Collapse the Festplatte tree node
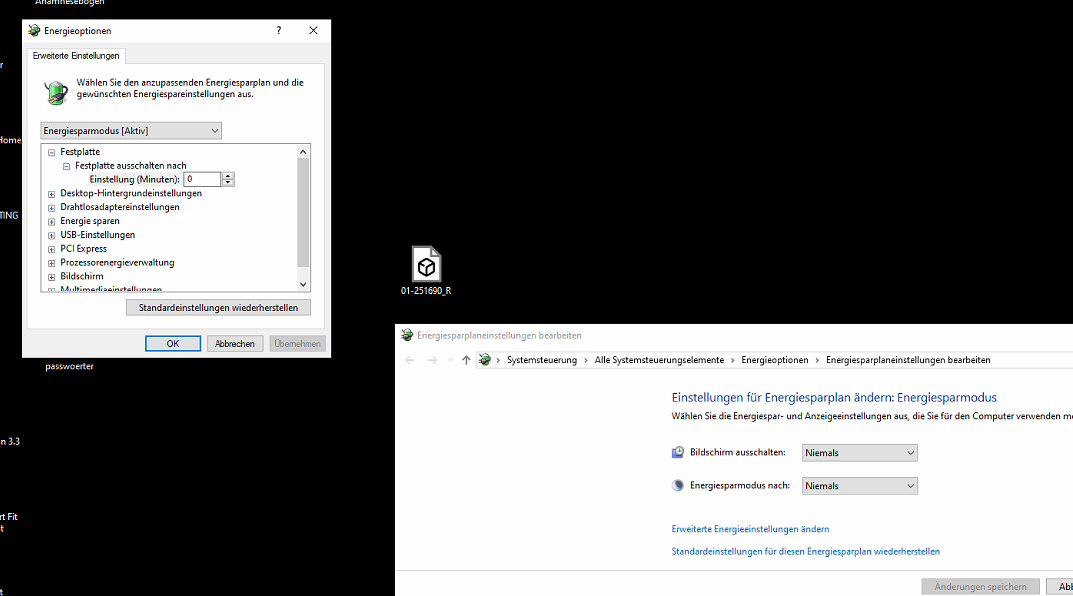This screenshot has width=1073, height=596. (x=51, y=152)
